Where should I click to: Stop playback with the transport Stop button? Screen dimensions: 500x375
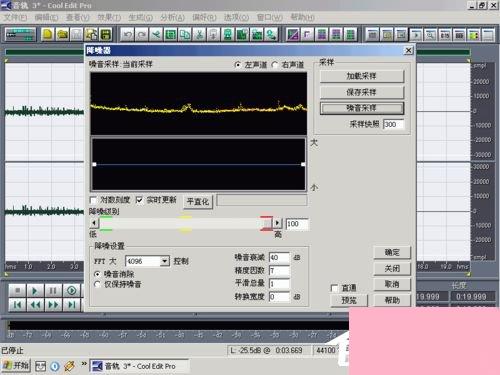[17, 291]
